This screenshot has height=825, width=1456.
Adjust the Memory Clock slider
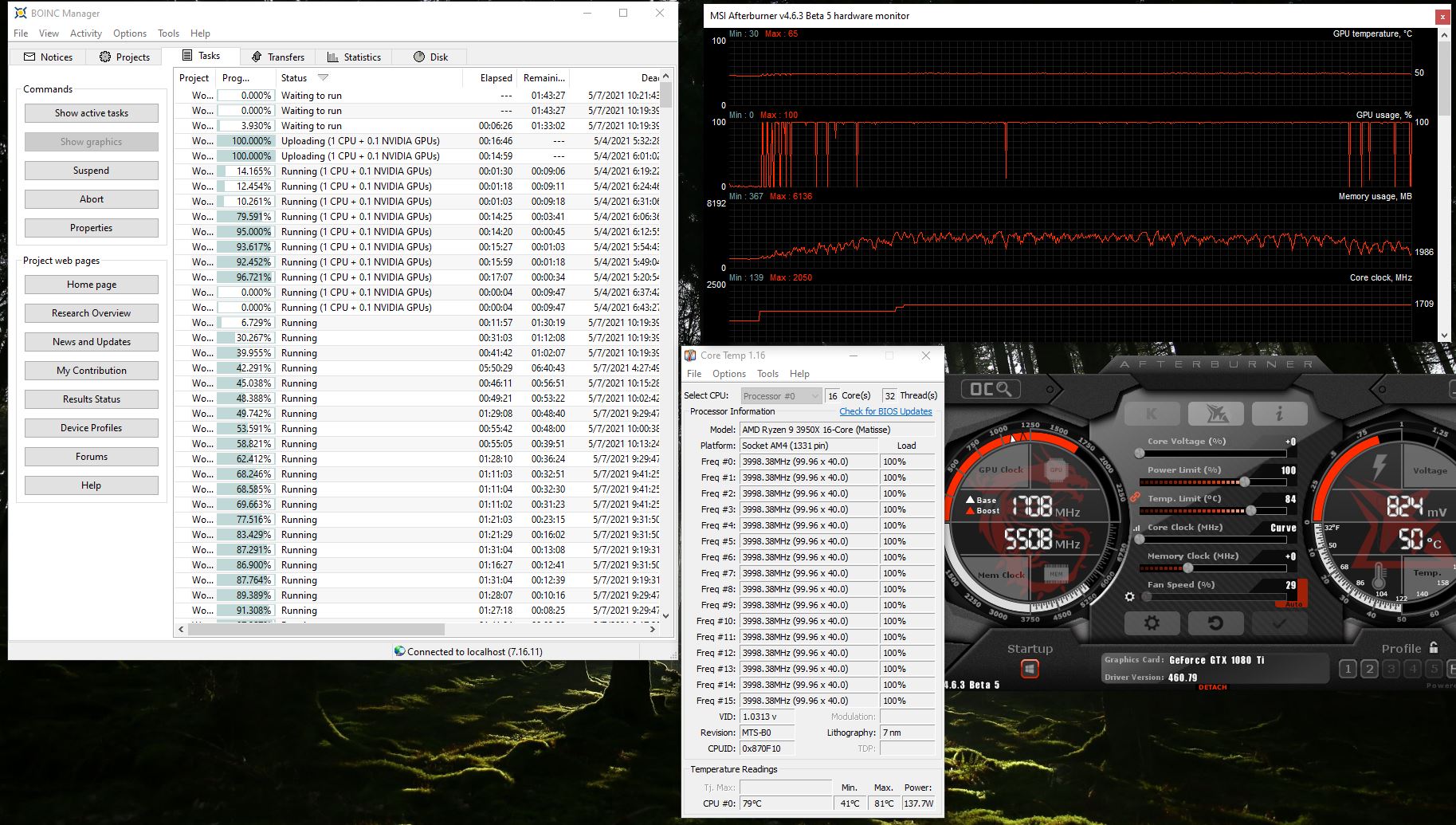(1212, 568)
